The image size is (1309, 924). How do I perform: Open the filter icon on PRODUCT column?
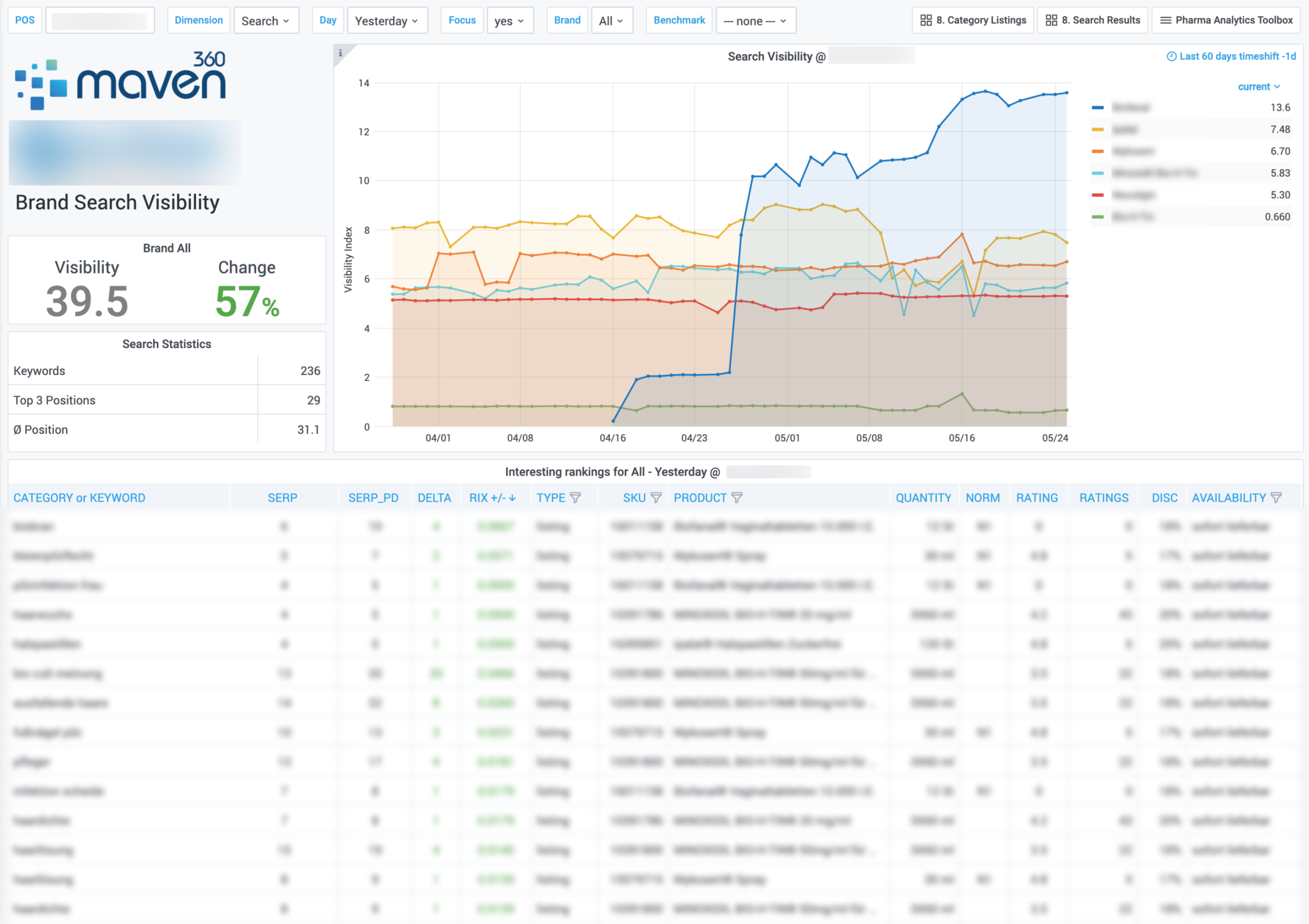[x=737, y=497]
